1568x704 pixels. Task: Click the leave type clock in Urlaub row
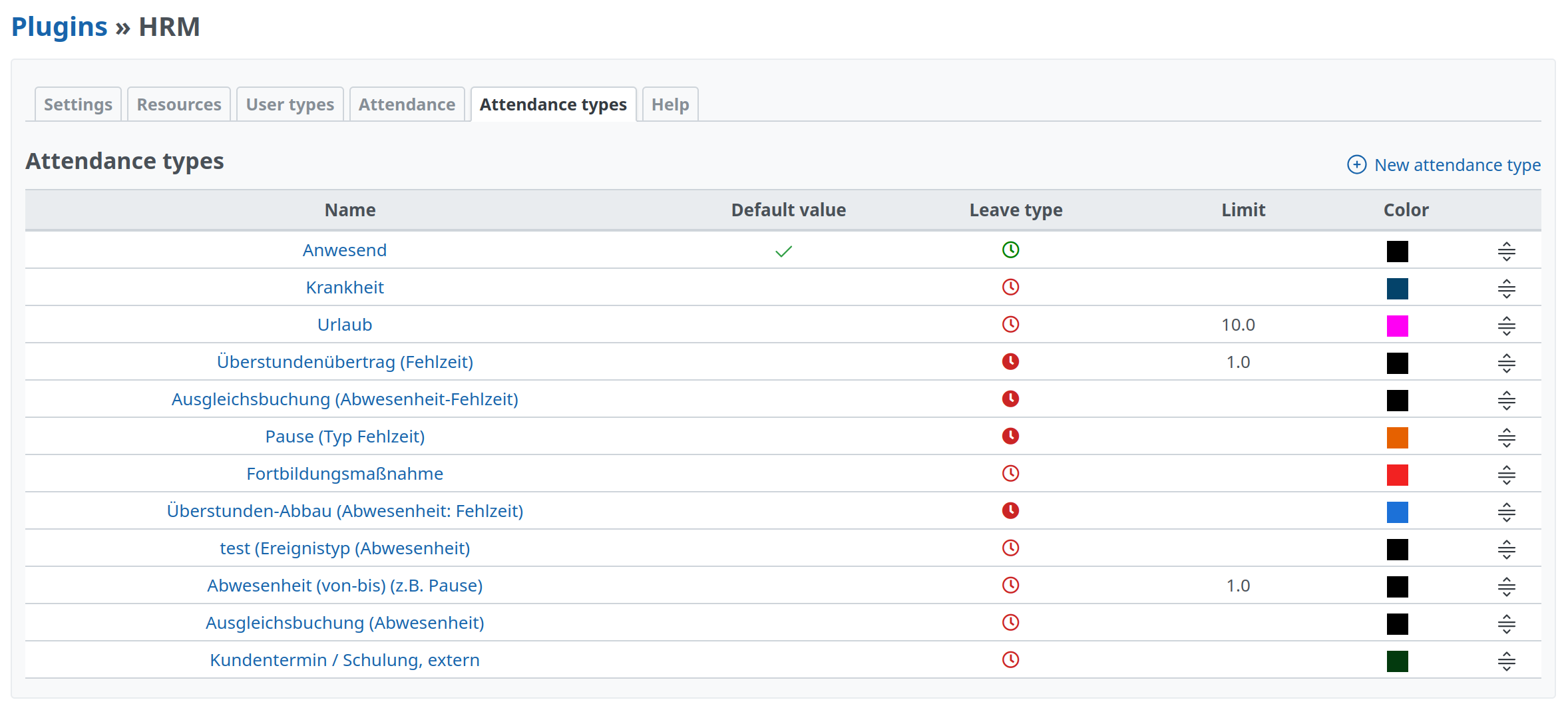(x=1010, y=324)
